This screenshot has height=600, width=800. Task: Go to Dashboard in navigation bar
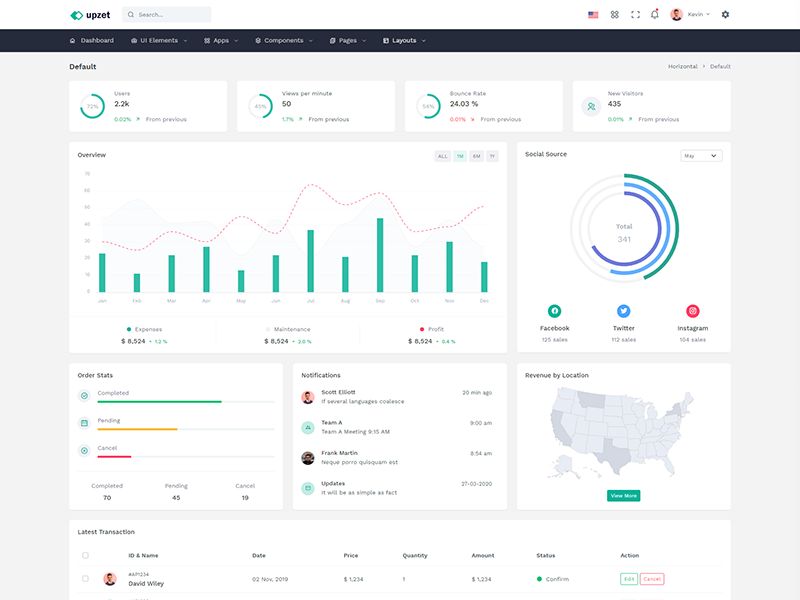[x=92, y=40]
